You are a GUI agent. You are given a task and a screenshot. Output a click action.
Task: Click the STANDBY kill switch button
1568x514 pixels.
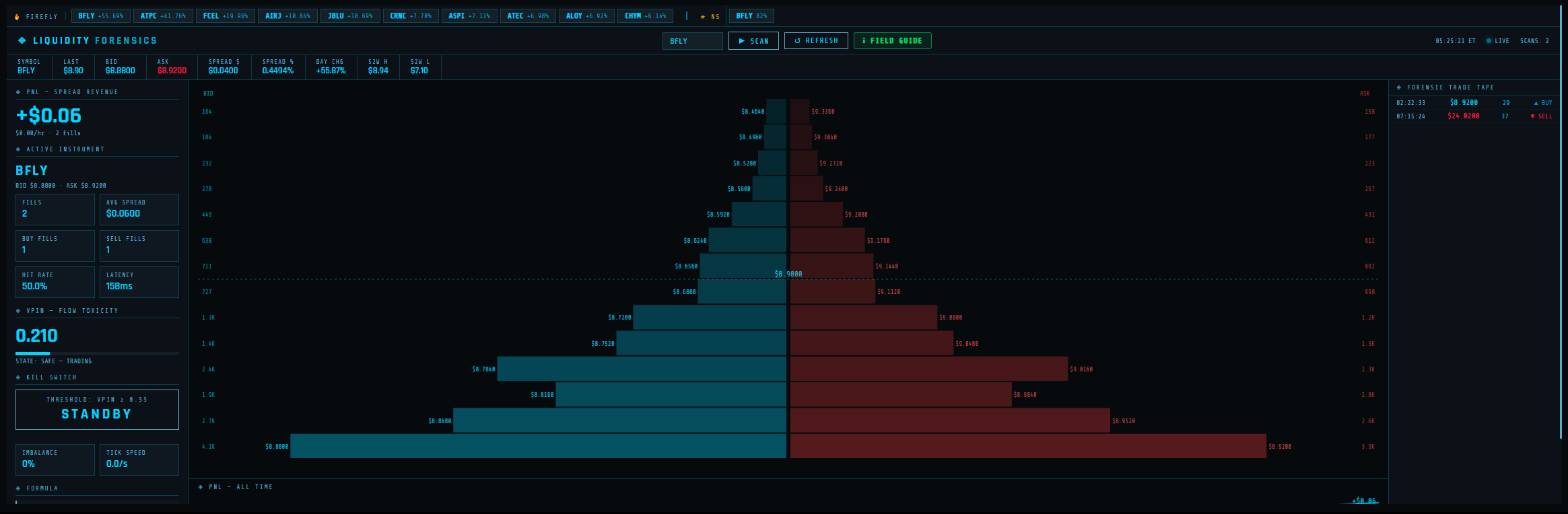coord(97,410)
